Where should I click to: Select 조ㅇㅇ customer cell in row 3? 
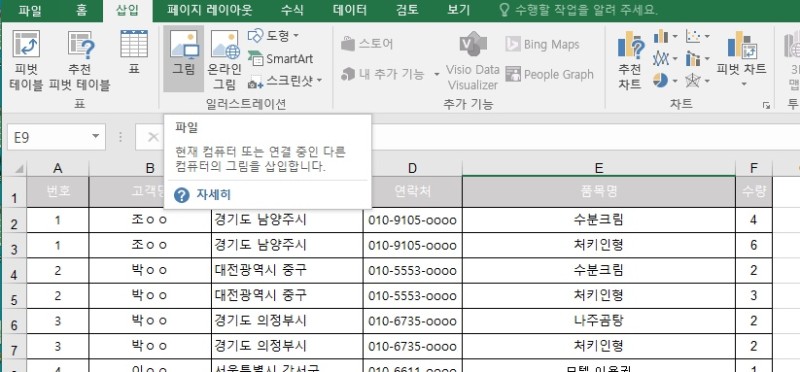pyautogui.click(x=150, y=245)
